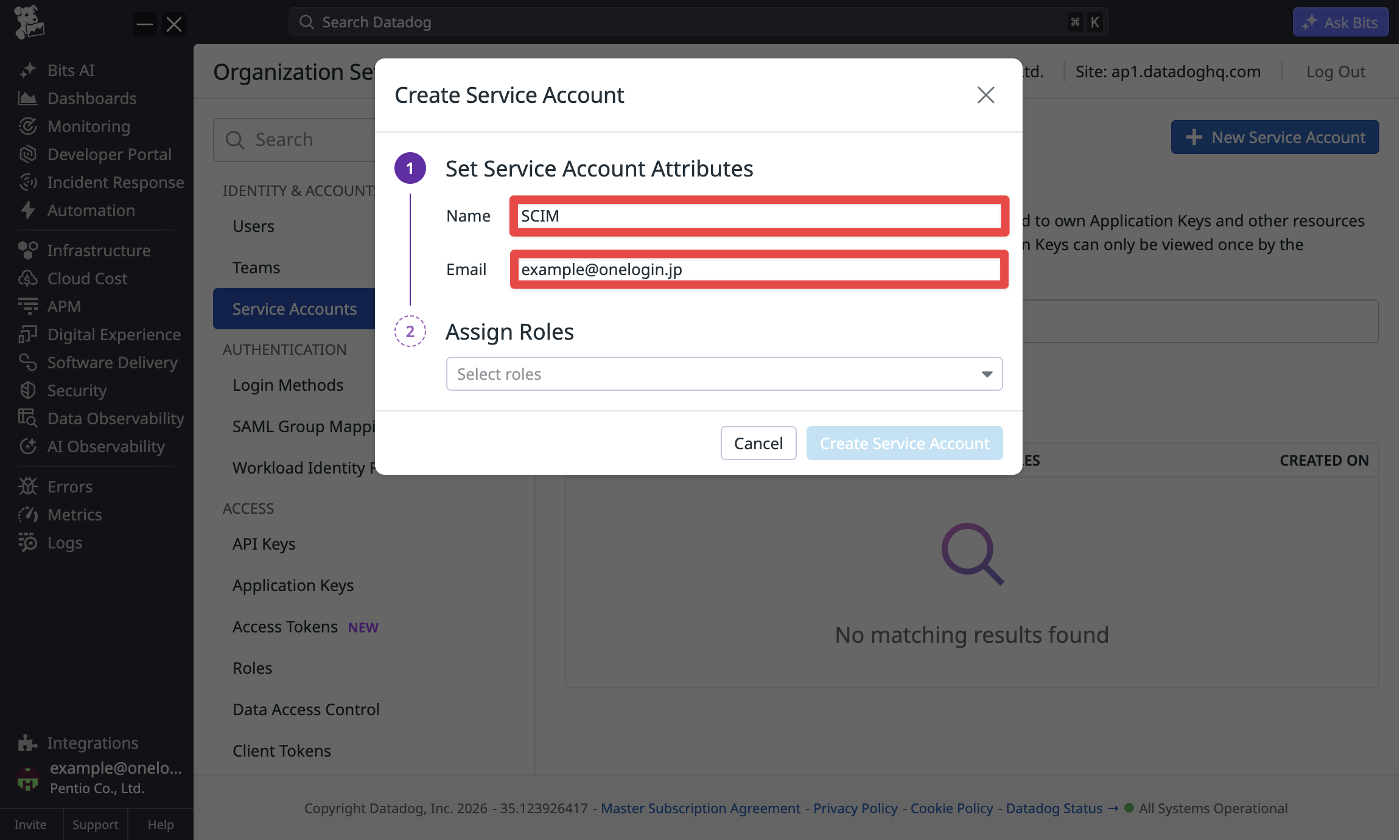Screen dimensions: 1400x840
Task: Click the Digital Experience icon
Action: pyautogui.click(x=27, y=334)
